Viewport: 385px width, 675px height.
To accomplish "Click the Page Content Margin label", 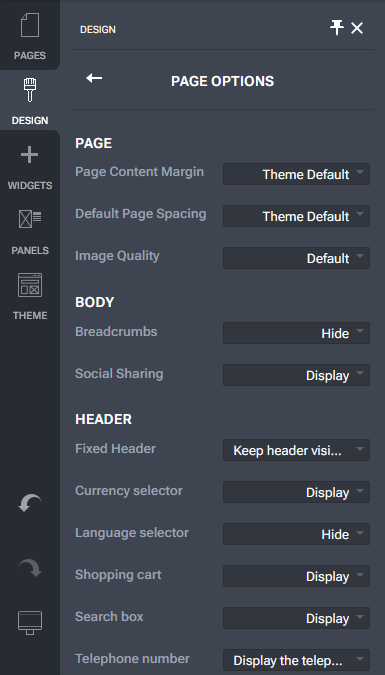I will pos(139,171).
